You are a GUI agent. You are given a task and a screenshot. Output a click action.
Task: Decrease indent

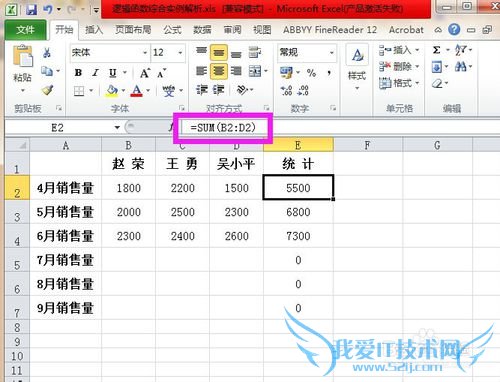[x=202, y=90]
